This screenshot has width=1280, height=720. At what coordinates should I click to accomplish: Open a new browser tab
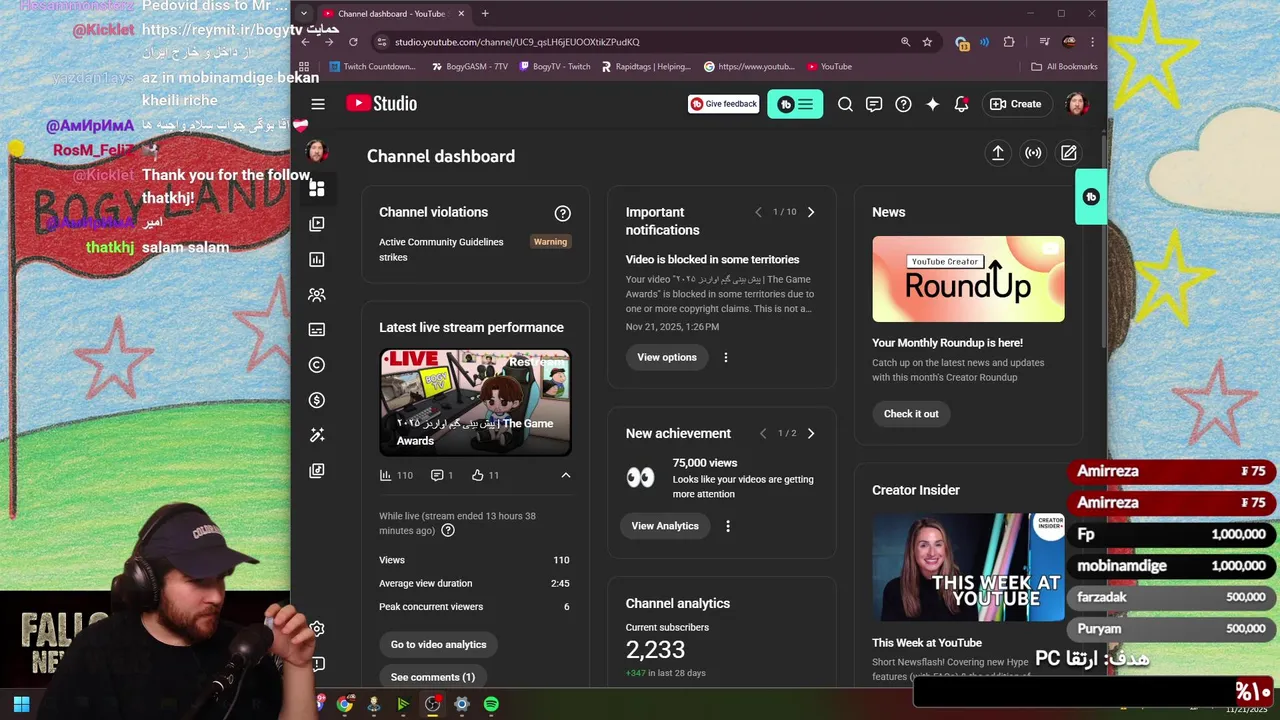pos(485,14)
